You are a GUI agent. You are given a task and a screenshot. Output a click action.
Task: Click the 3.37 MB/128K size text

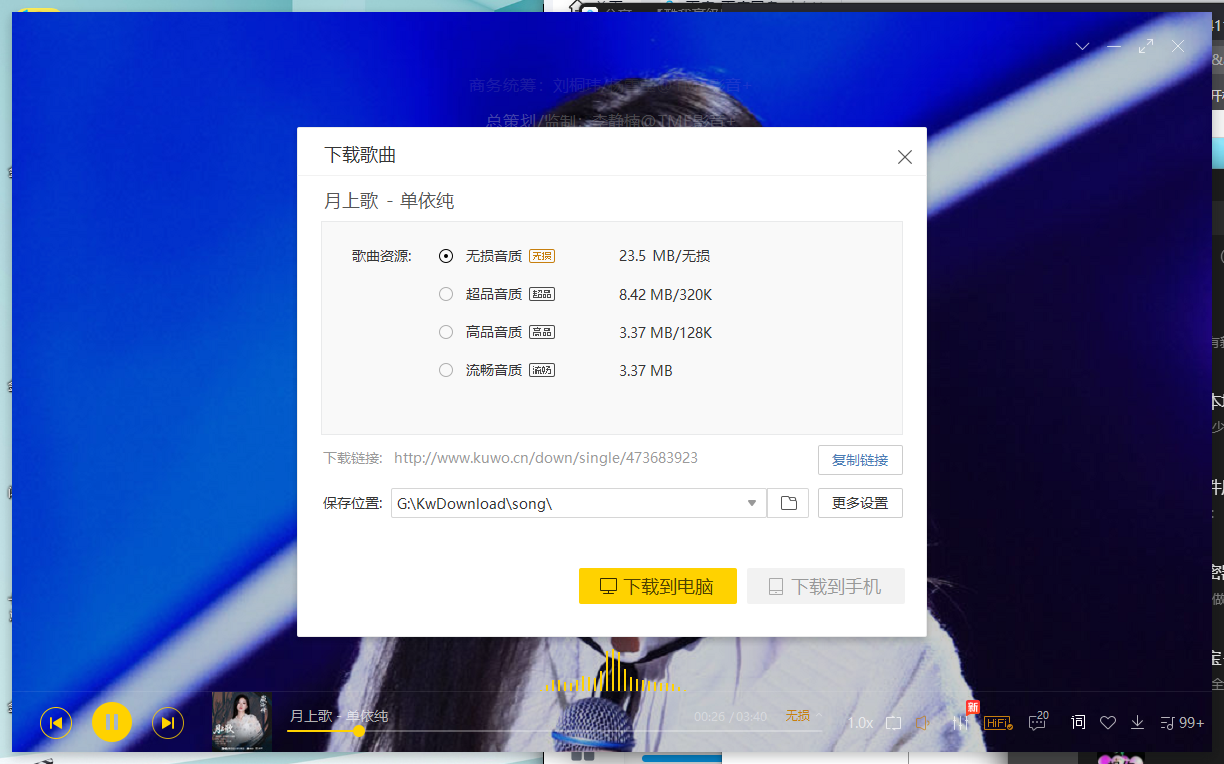[666, 332]
